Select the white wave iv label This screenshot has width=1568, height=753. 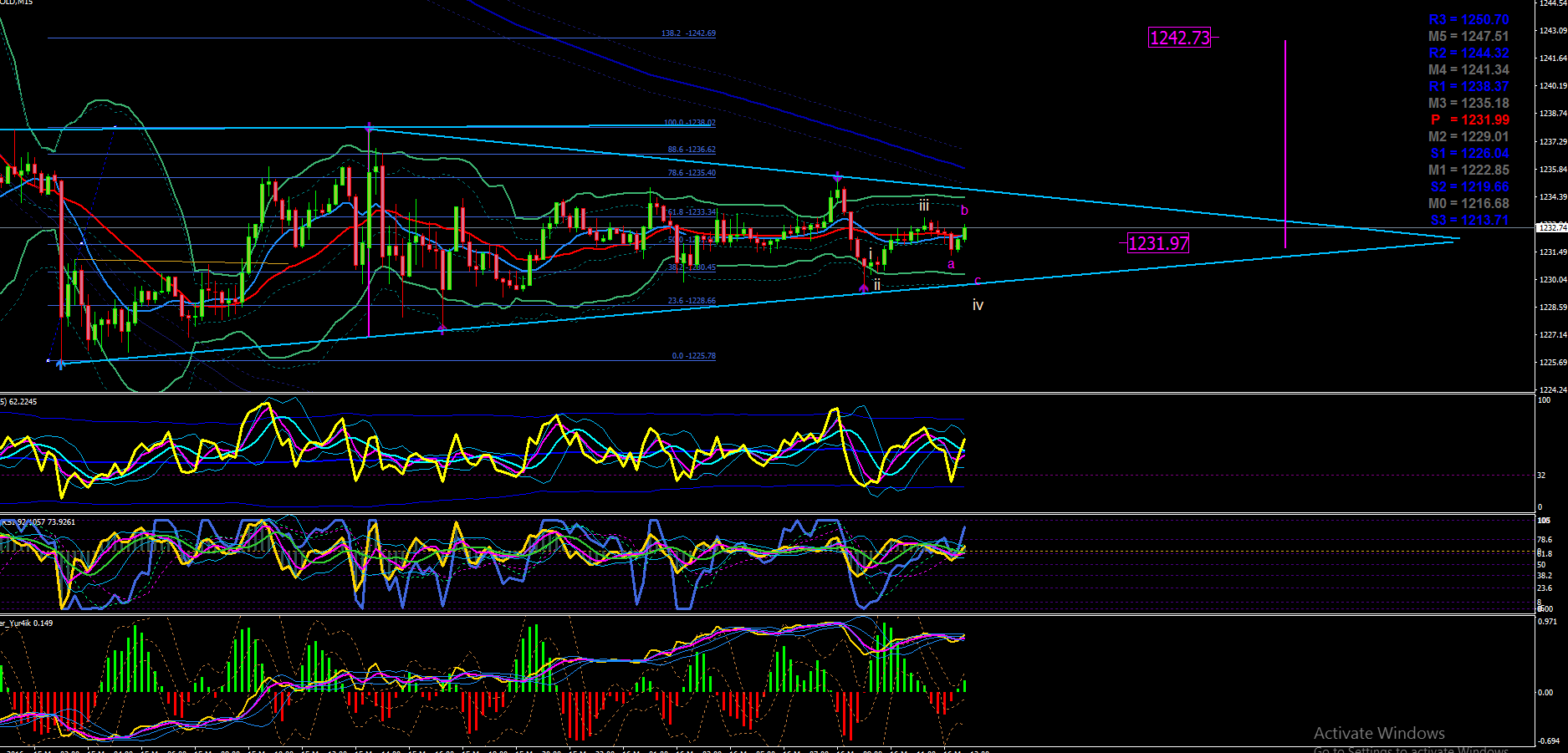point(978,306)
